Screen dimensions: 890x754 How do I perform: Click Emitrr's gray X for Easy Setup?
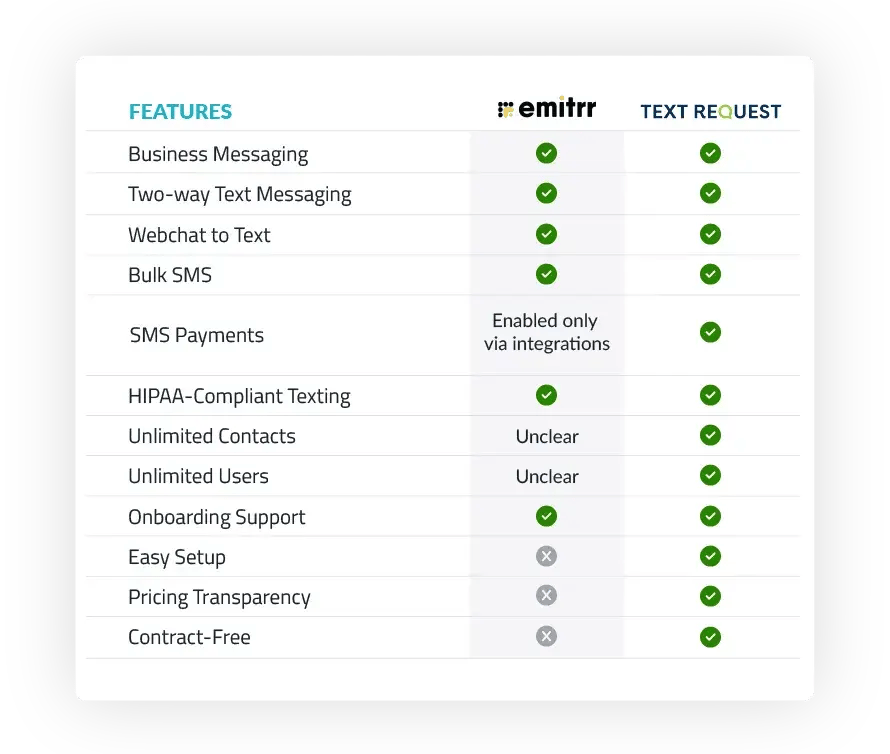[x=546, y=556]
